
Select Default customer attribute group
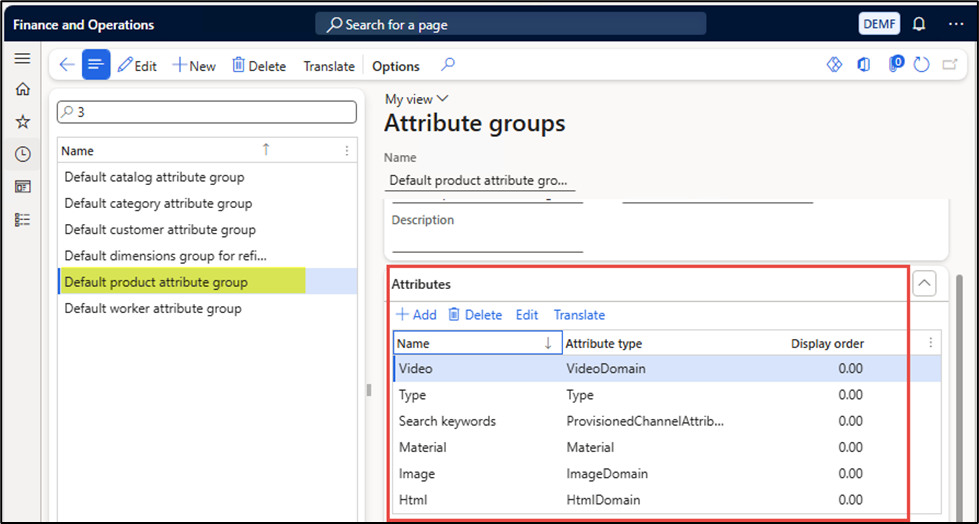[207, 230]
